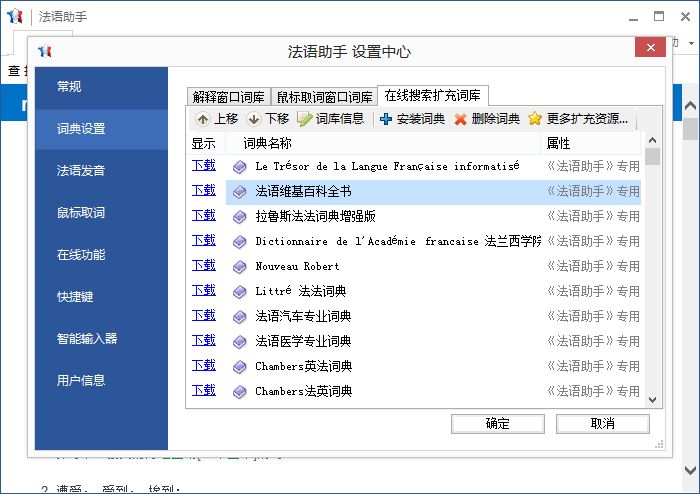The image size is (700, 494).
Task: Open 法语发音 settings section
Action: click(x=101, y=170)
